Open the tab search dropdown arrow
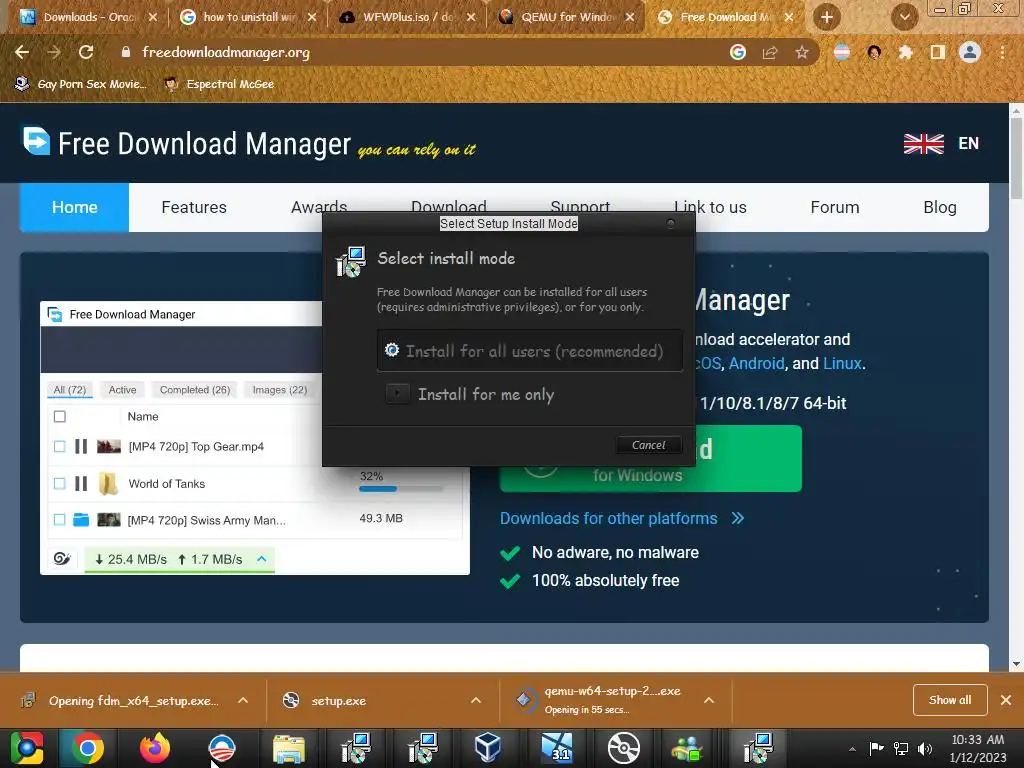This screenshot has width=1024, height=768. (904, 17)
